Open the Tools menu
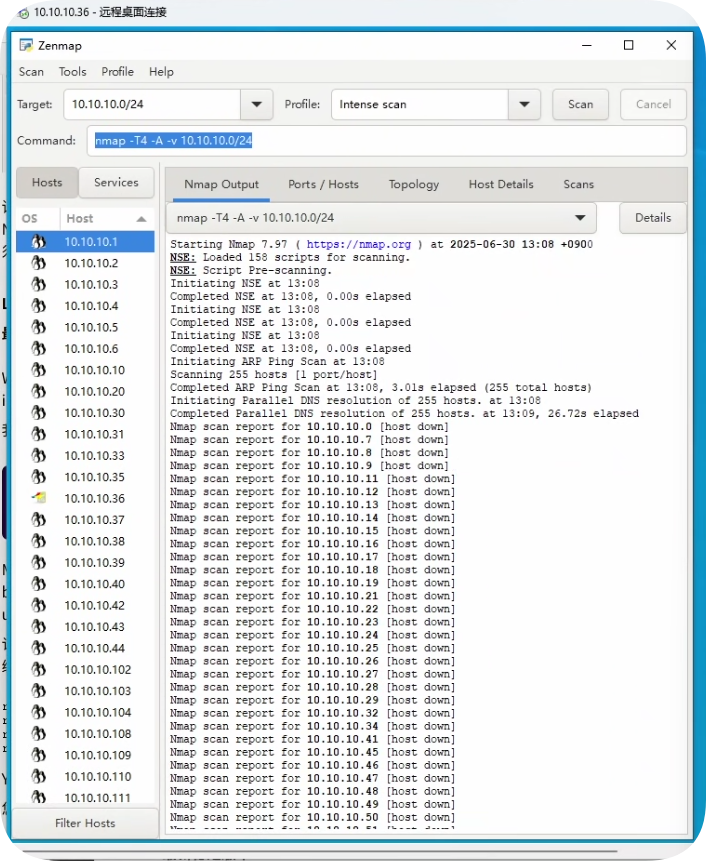This screenshot has width=706, height=861. pos(72,72)
